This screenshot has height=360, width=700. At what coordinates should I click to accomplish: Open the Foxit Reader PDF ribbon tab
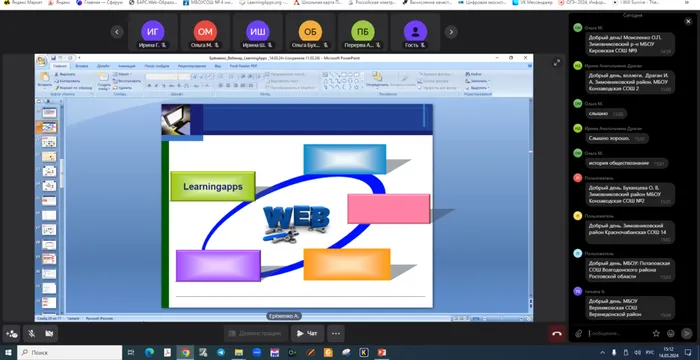pos(243,66)
